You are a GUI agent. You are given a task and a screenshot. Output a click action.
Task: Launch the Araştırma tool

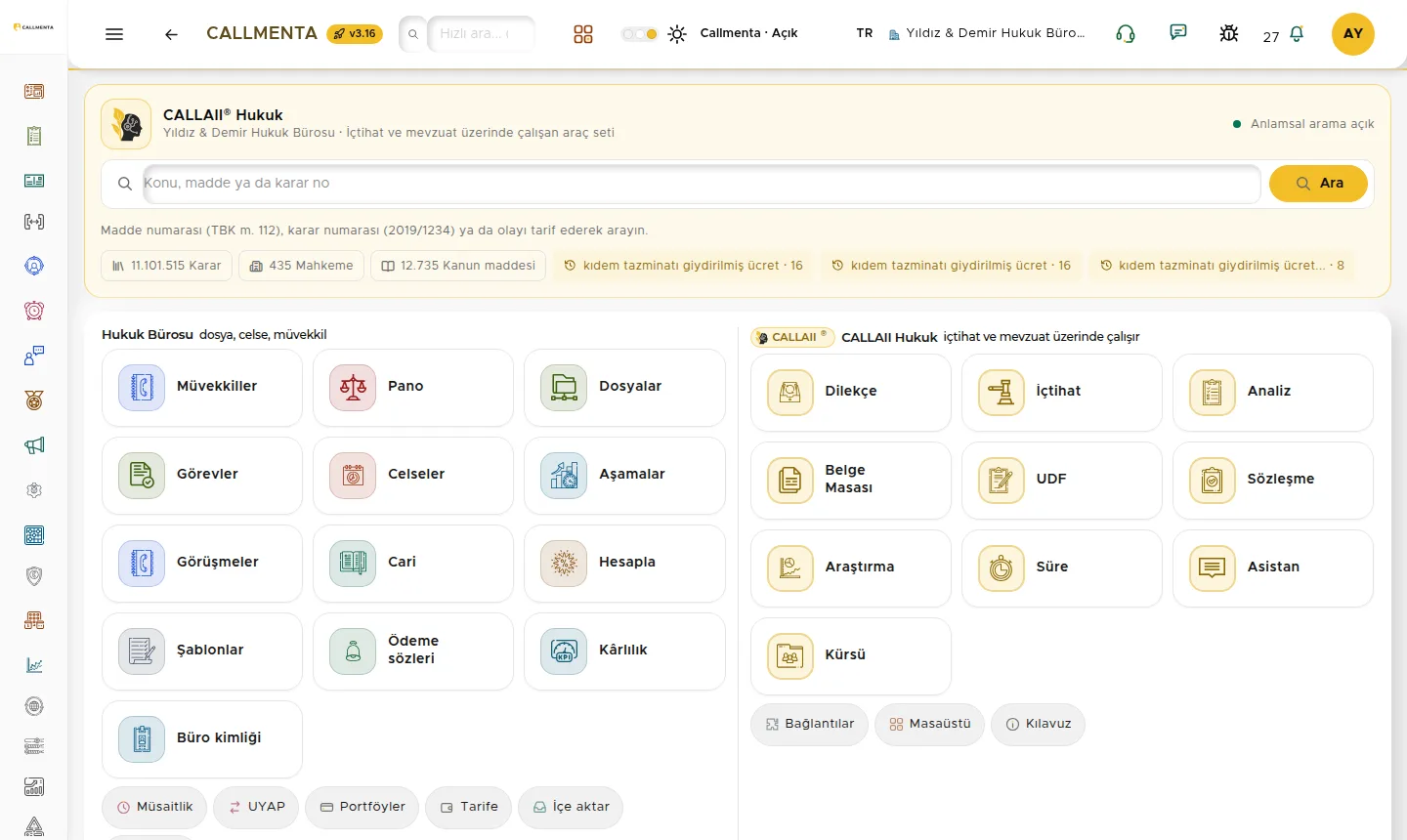click(x=851, y=568)
